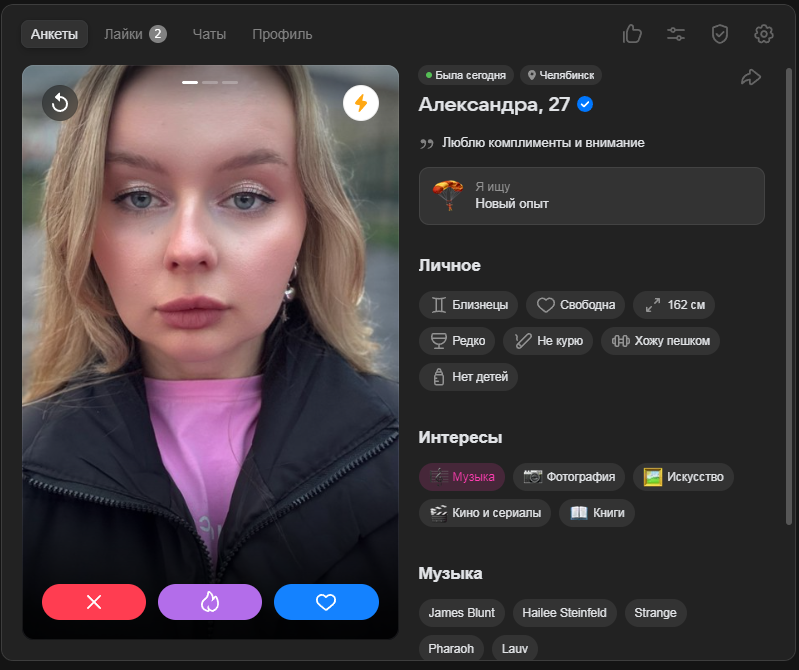Switch to the Анкеты tab
Screen dimensions: 799x670
coord(54,34)
